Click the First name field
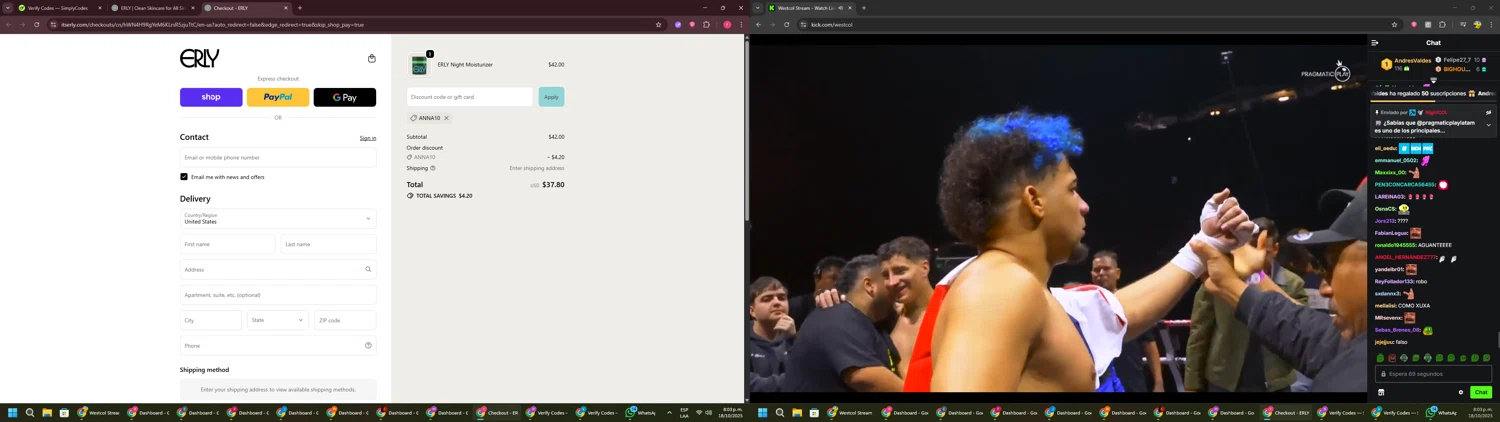 click(227, 244)
